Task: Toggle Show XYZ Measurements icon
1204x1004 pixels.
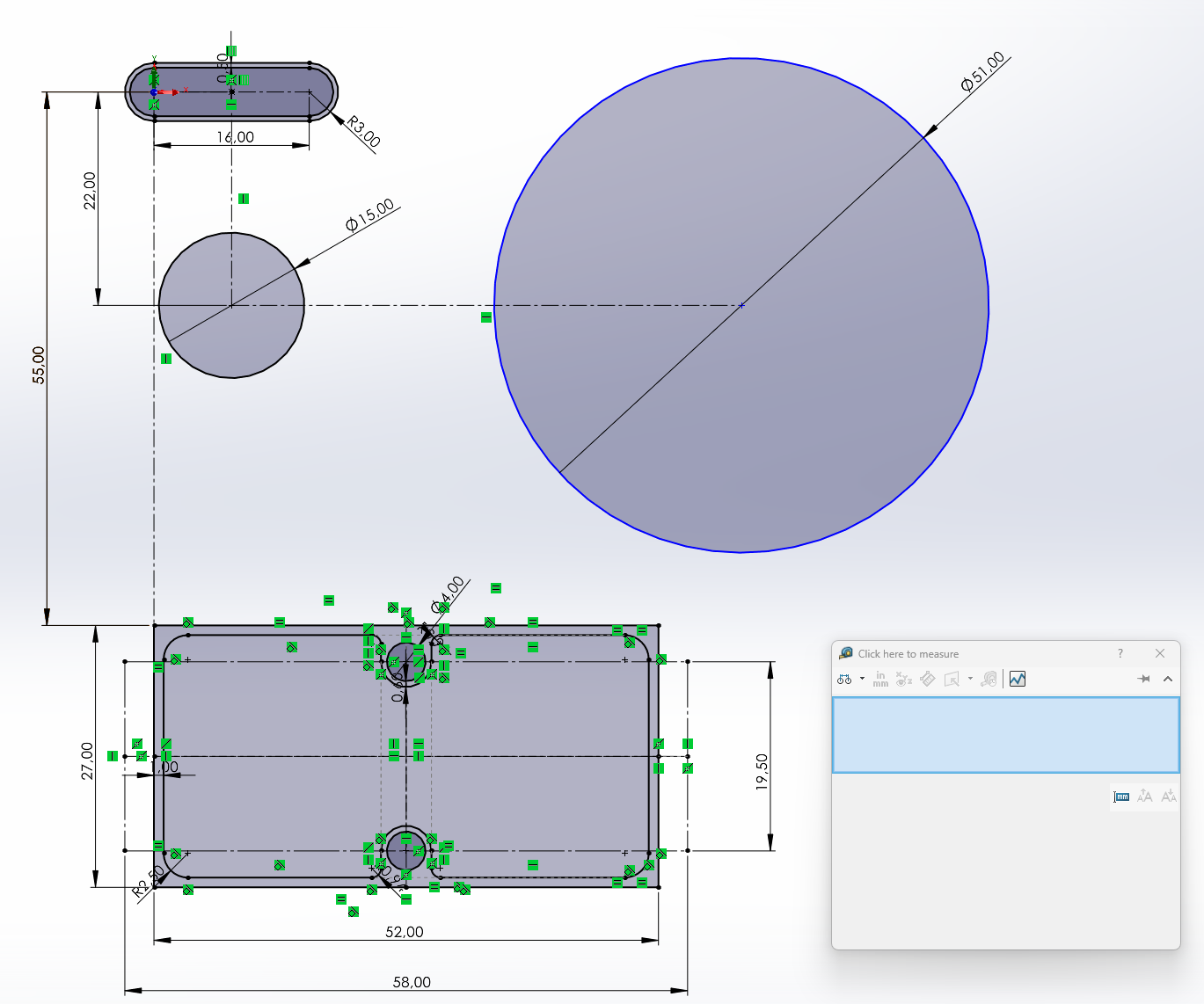Action: [903, 679]
